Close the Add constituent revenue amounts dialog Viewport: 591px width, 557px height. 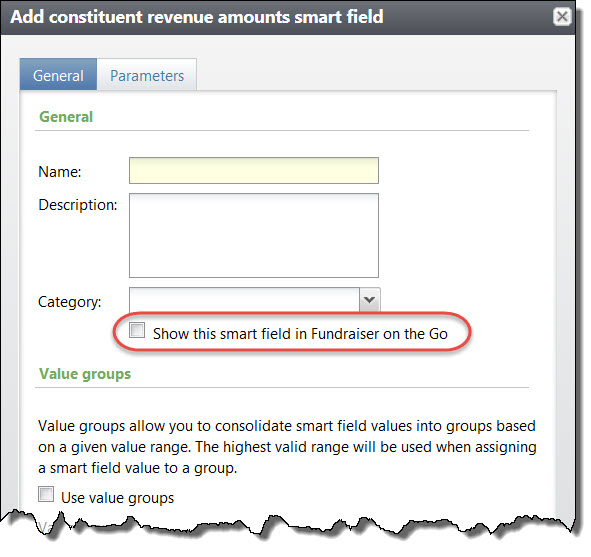562,17
